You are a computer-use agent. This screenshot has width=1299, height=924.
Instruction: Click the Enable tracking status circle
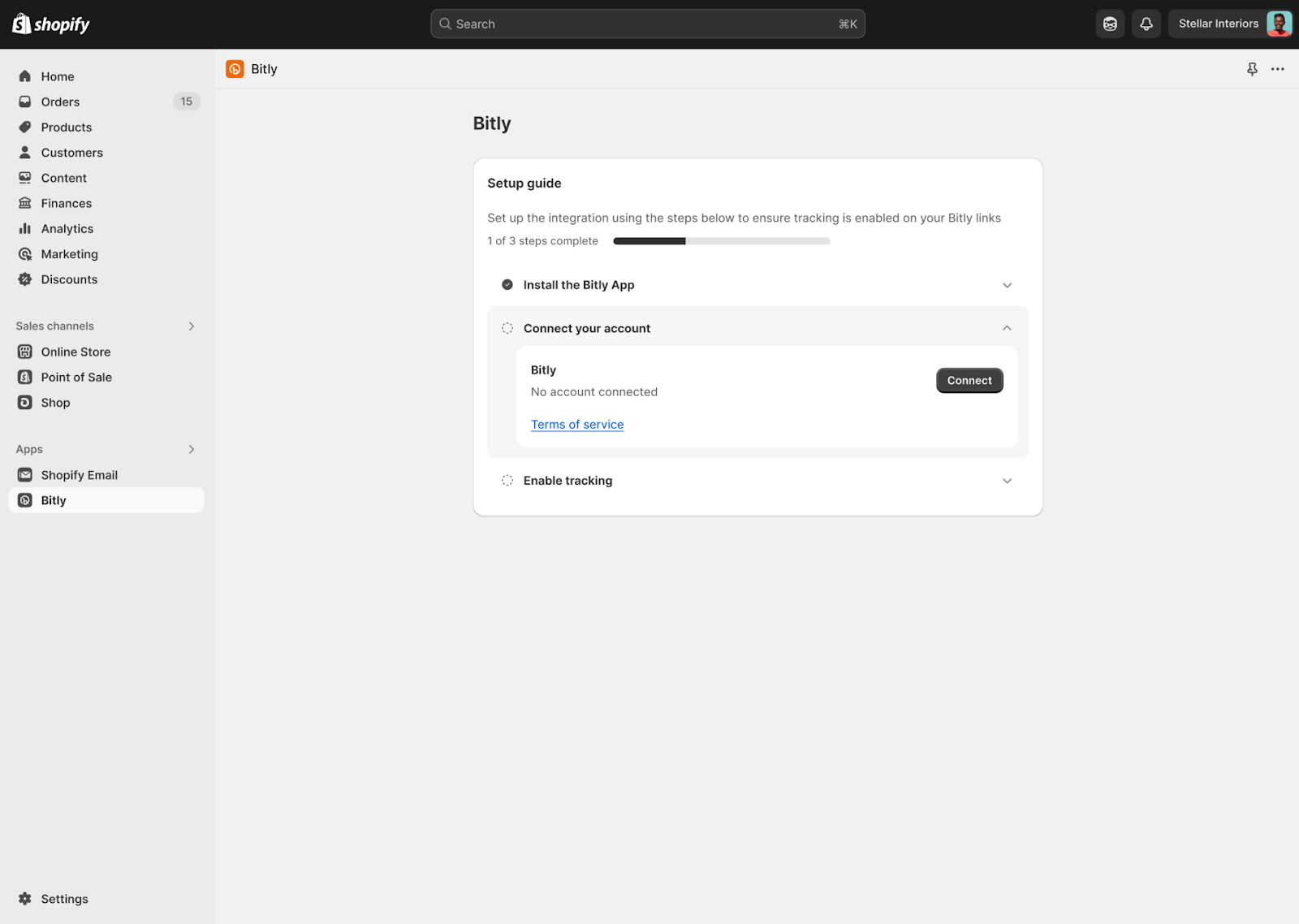click(507, 480)
